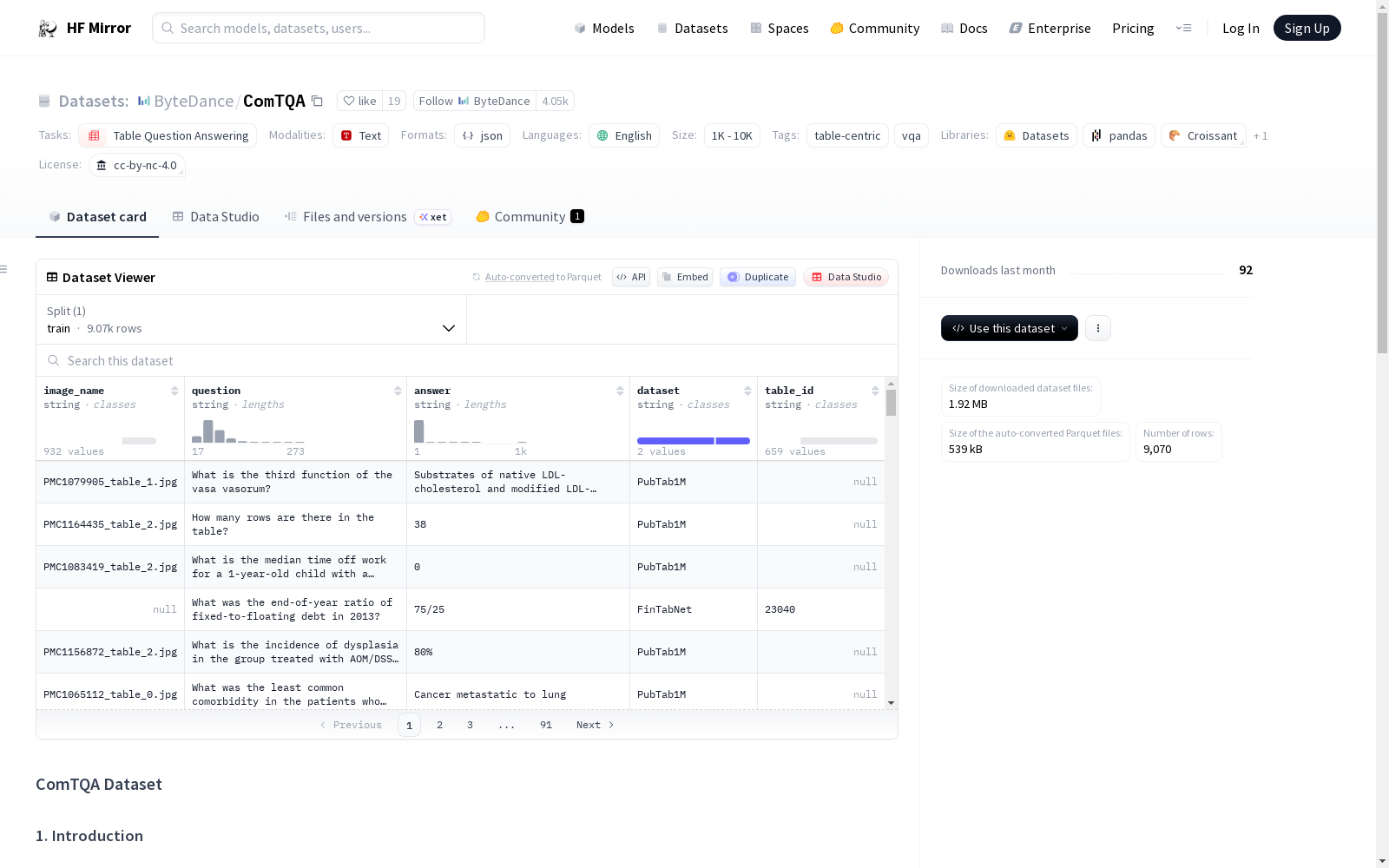Click the Search this dataset field

click(467, 361)
